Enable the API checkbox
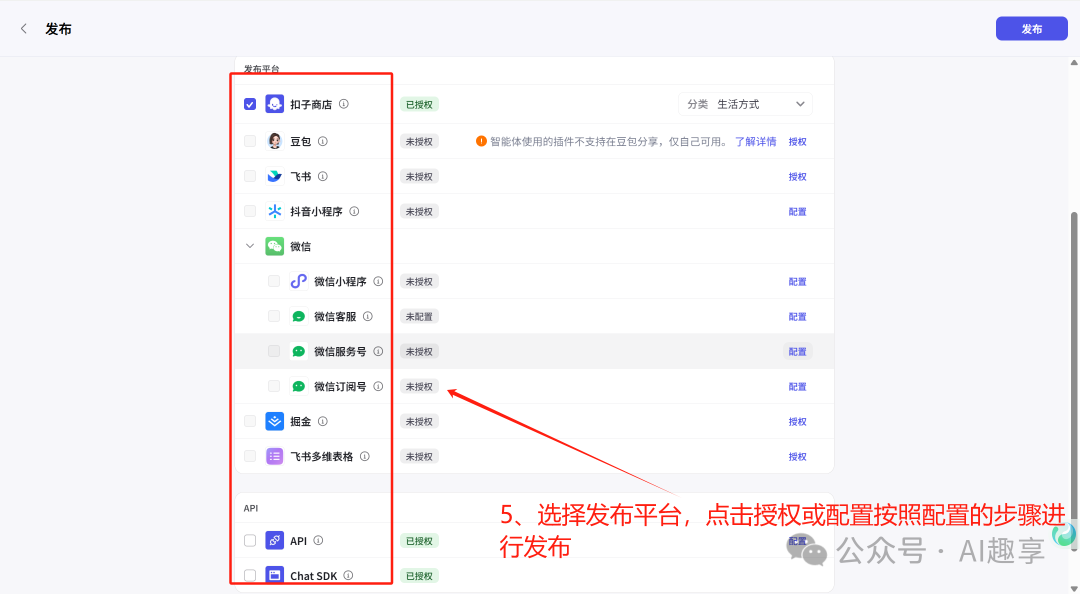The width and height of the screenshot is (1080, 594). pos(250,540)
